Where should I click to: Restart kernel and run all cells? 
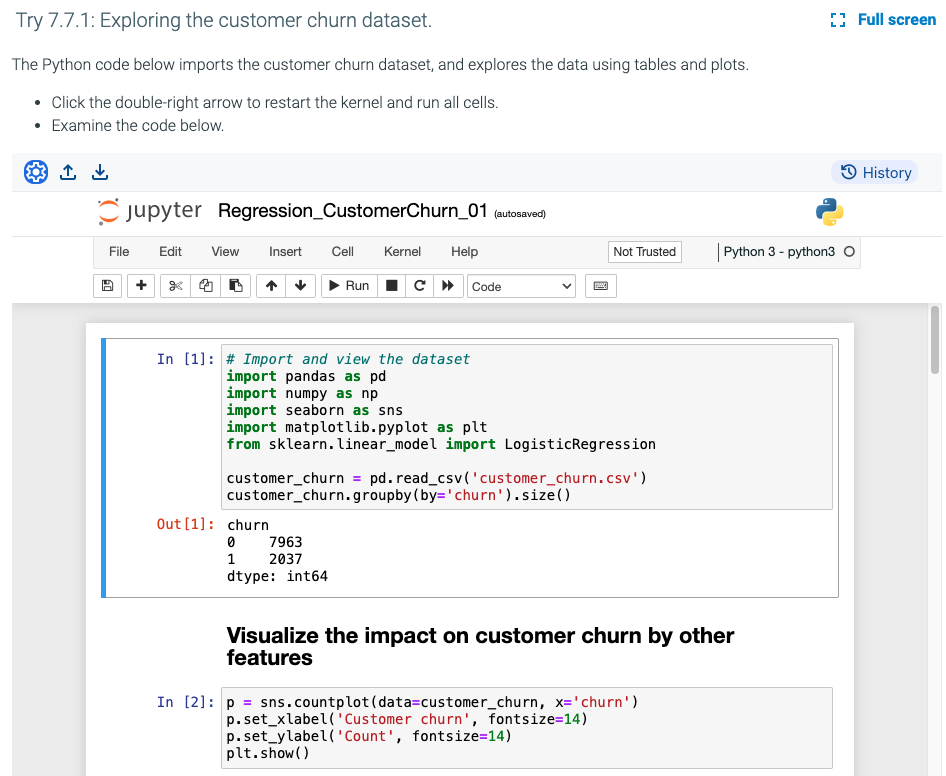click(x=448, y=286)
